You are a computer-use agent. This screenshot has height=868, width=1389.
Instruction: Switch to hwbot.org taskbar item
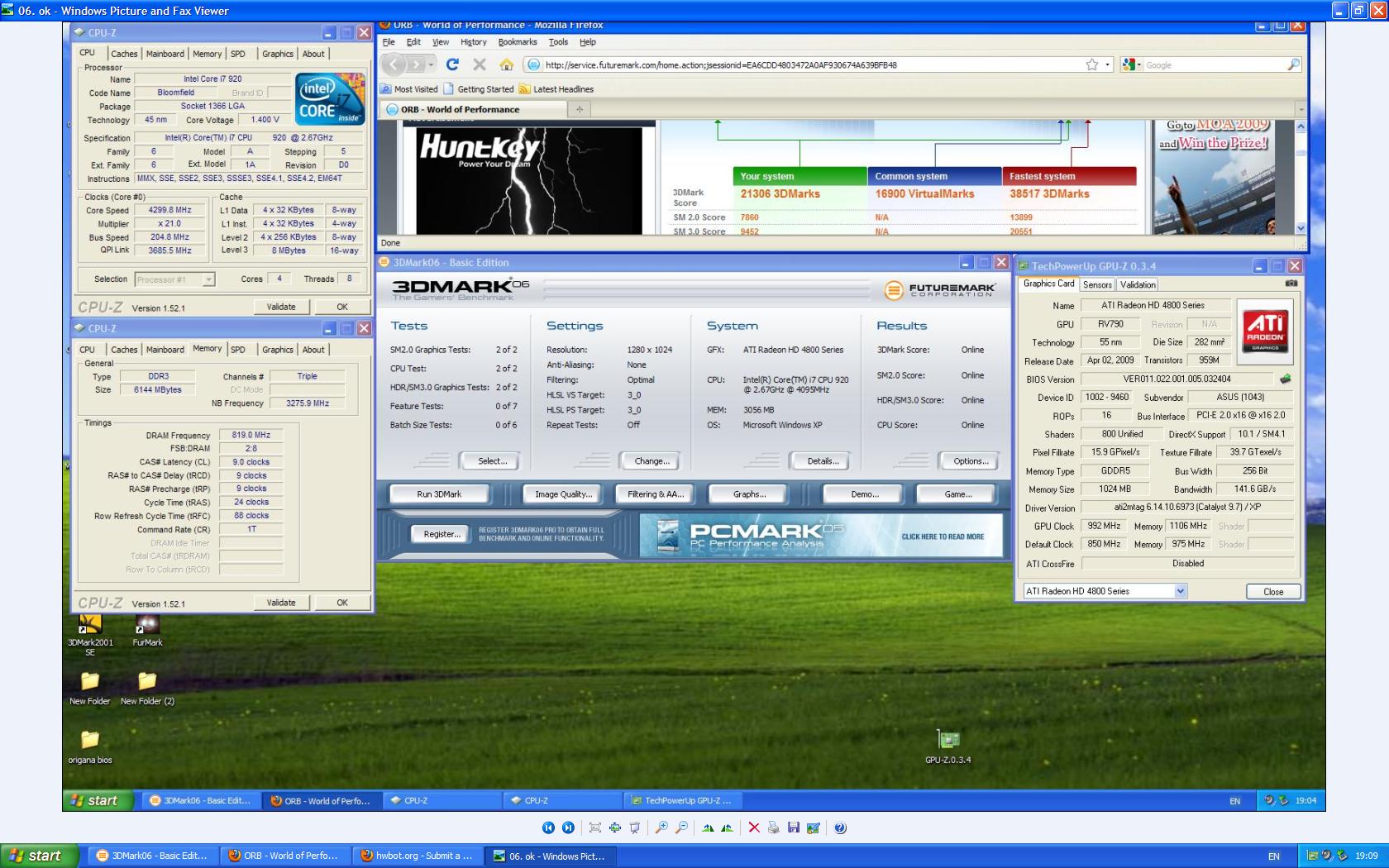[x=418, y=856]
